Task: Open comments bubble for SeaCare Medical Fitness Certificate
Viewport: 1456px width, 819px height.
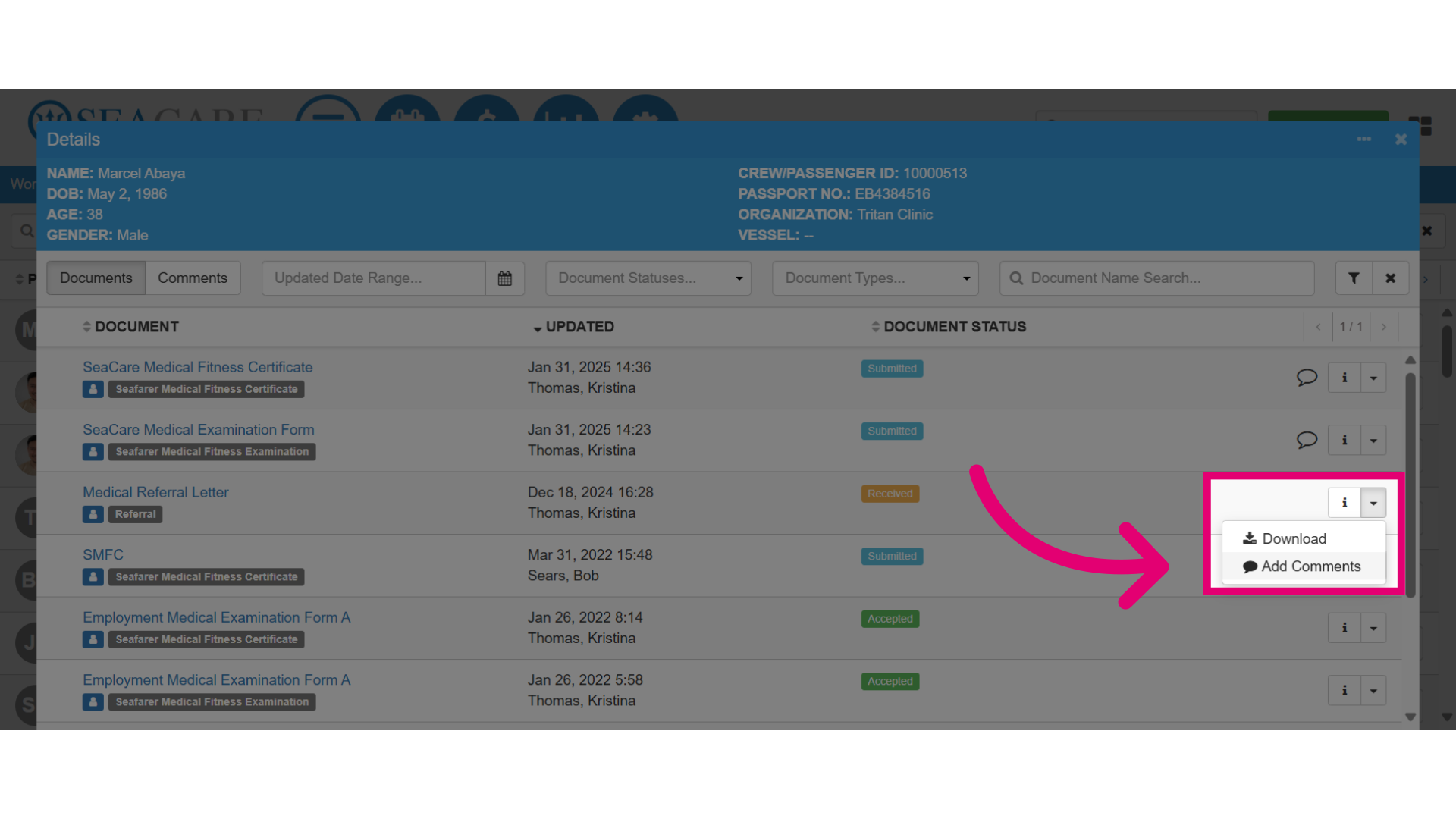Action: click(1307, 377)
